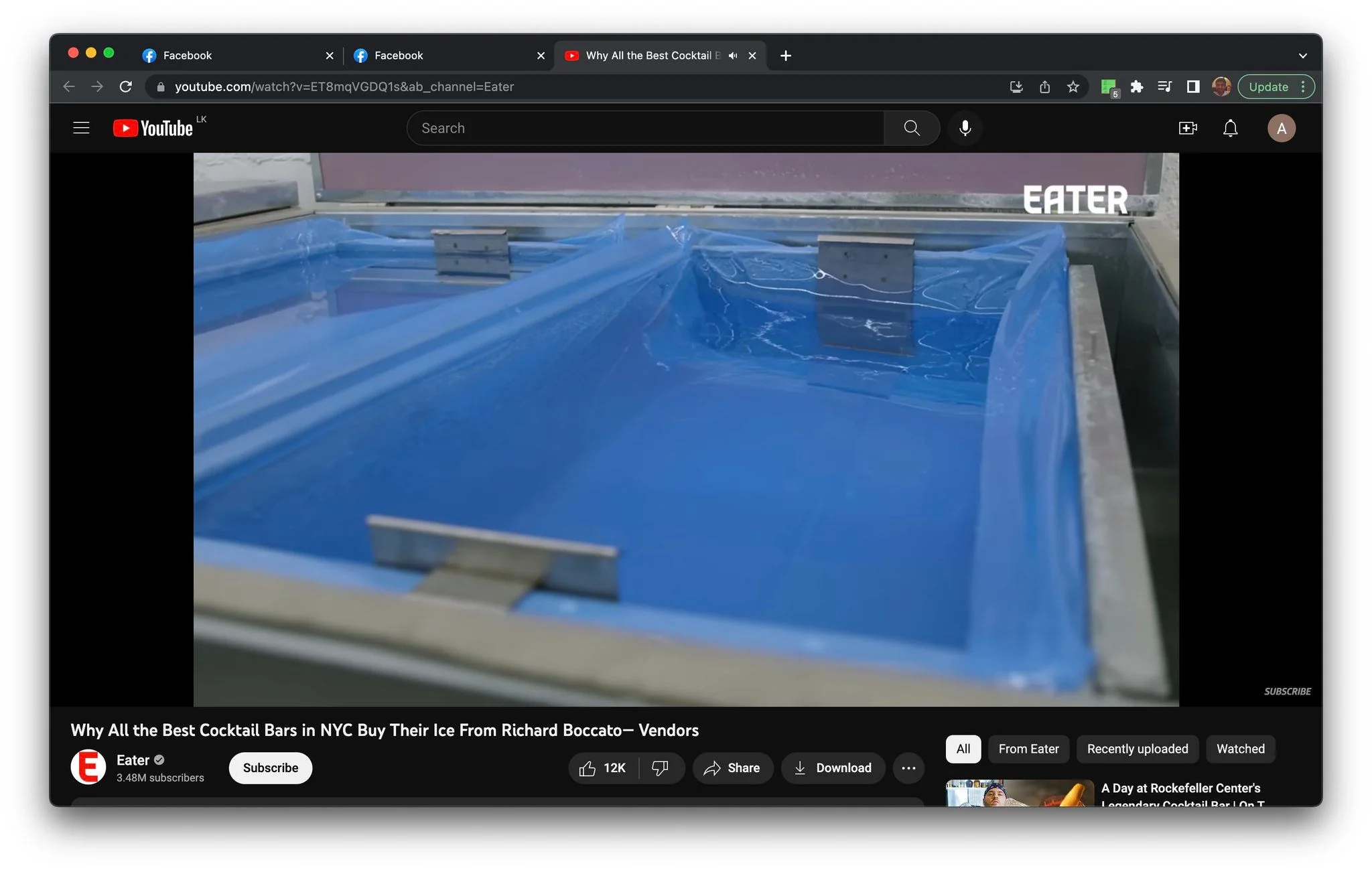Screen dimensions: 1372x872
Task: Click the Update Chrome button
Action: point(1268,86)
